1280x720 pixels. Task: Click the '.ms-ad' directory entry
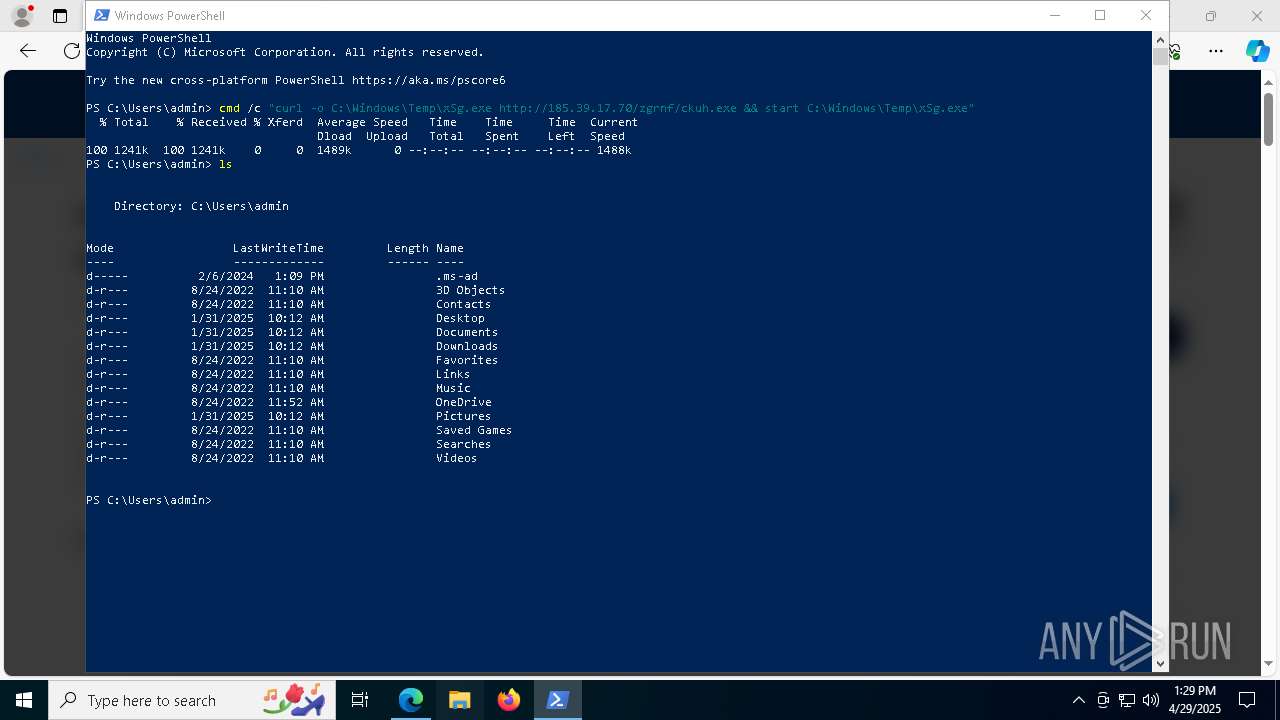tap(456, 276)
